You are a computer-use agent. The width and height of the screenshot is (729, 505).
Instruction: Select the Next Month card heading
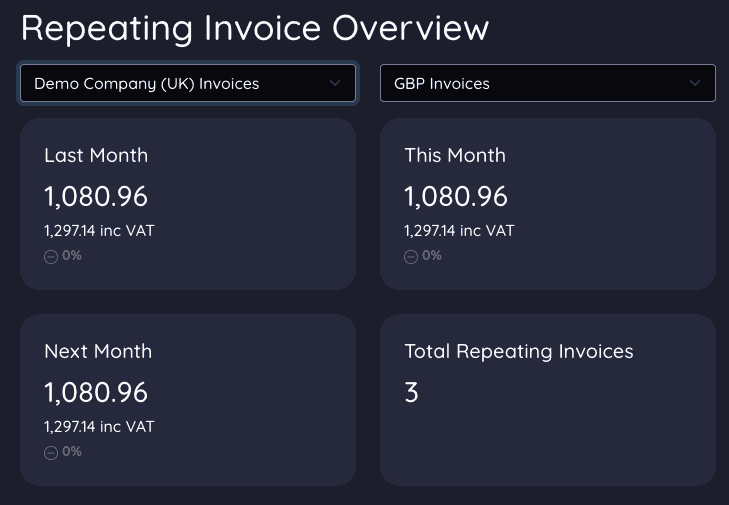coord(98,351)
